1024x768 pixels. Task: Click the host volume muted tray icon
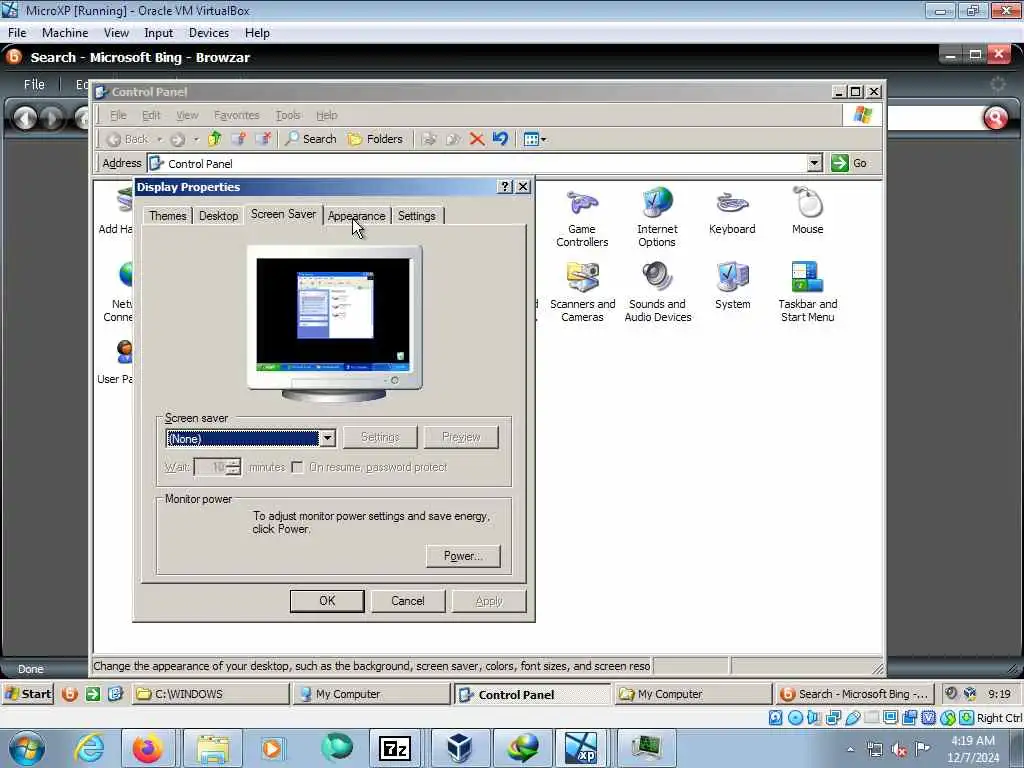pyautogui.click(x=899, y=749)
